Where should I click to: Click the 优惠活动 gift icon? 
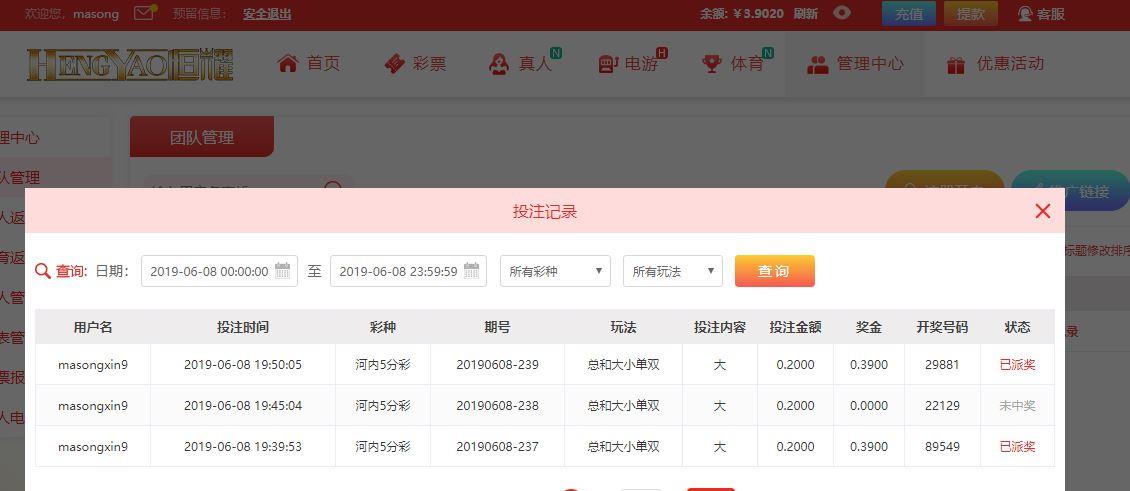click(956, 65)
